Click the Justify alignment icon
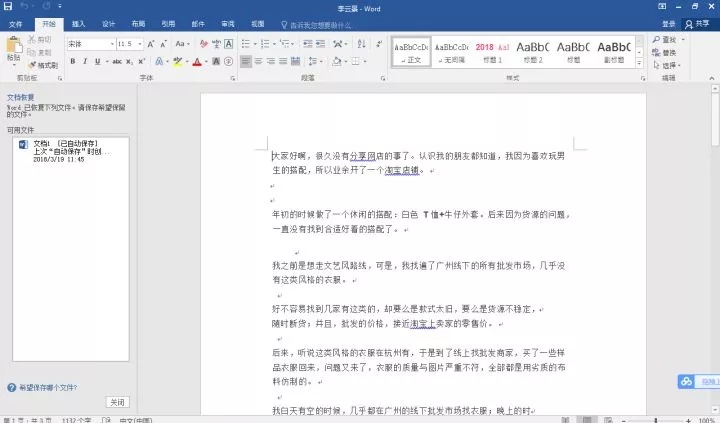The height and width of the screenshot is (423, 720). coord(283,62)
